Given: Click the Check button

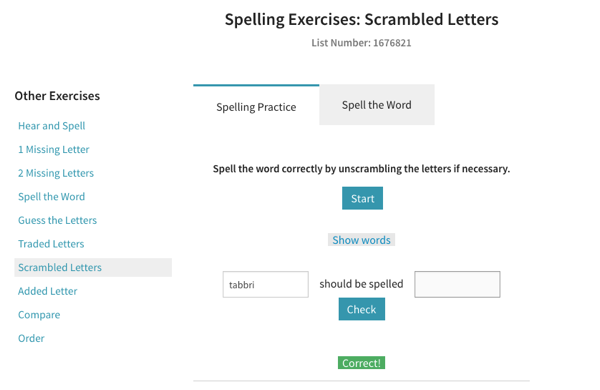Looking at the screenshot, I should pos(362,309).
